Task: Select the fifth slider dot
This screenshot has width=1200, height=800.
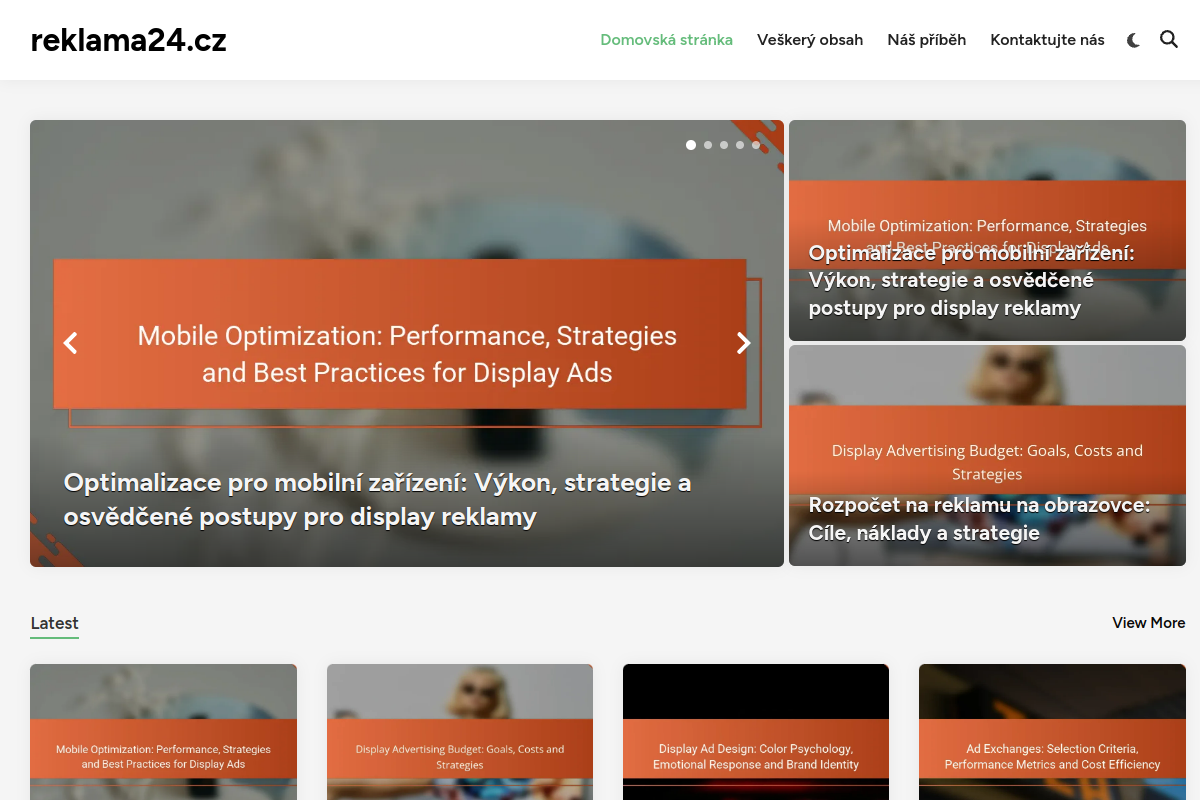Action: [756, 145]
